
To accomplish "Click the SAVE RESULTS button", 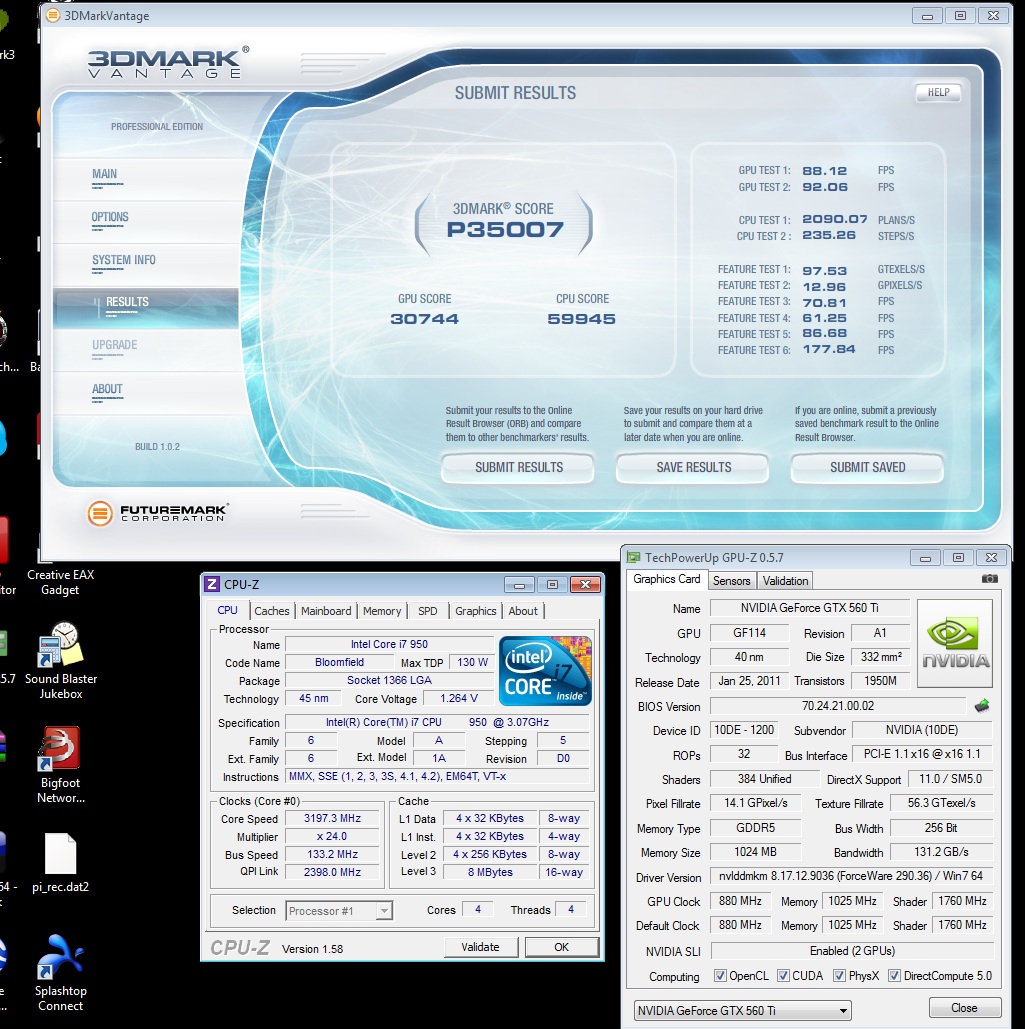I will (x=693, y=467).
